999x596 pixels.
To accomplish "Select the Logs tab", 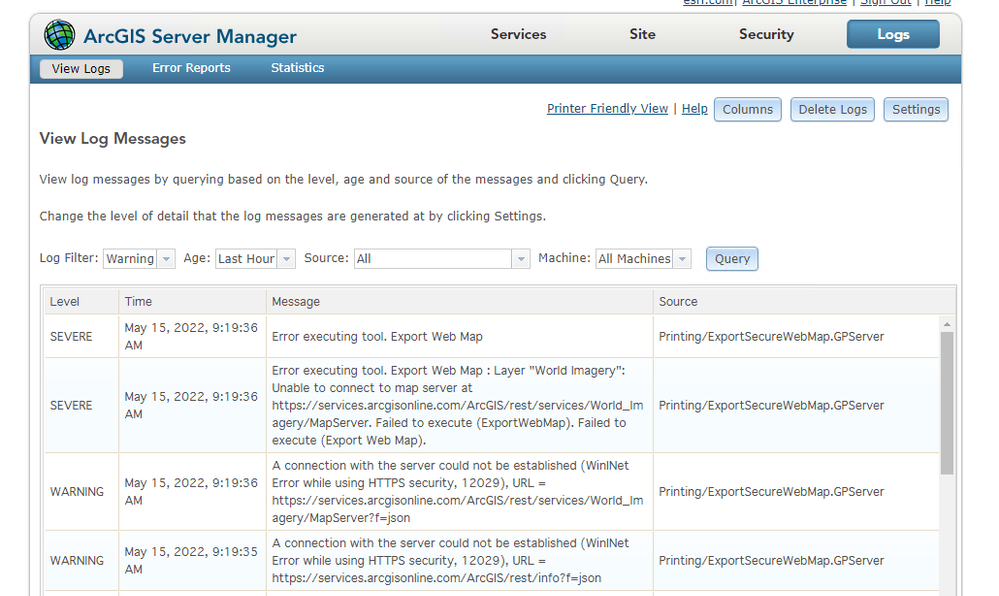I will coord(892,34).
